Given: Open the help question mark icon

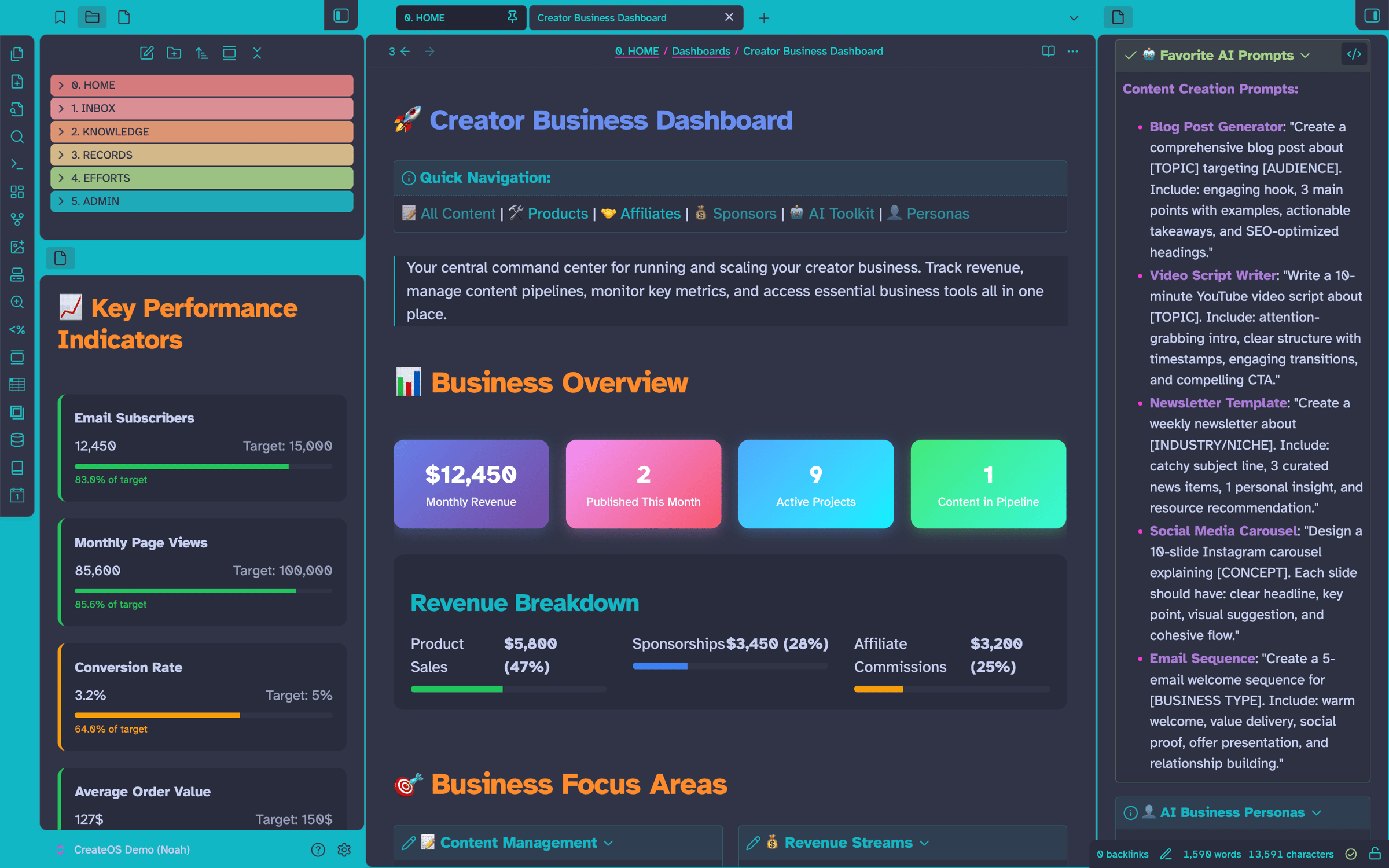Looking at the screenshot, I should tap(318, 849).
